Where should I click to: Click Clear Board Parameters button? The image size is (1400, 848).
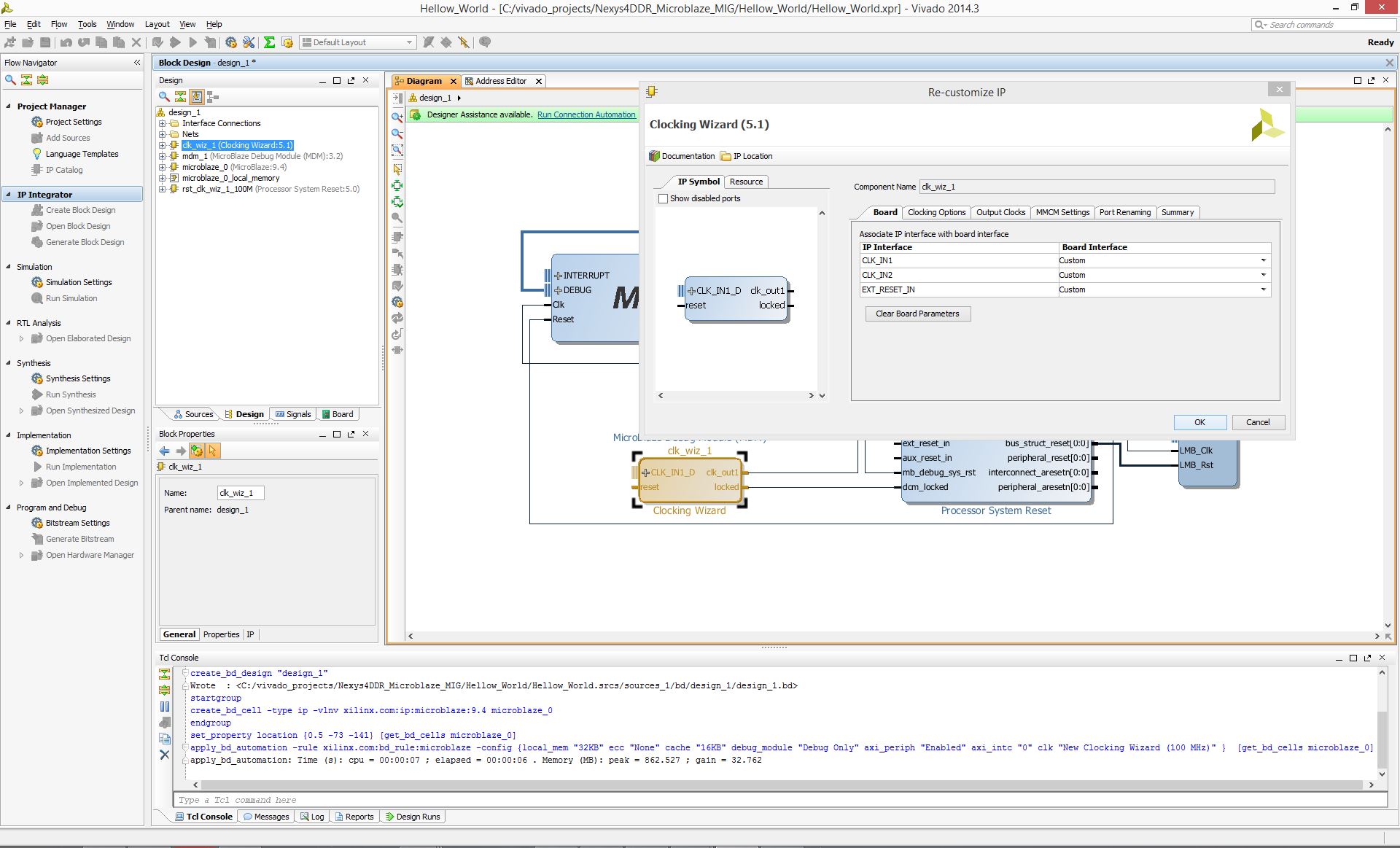[x=917, y=314]
